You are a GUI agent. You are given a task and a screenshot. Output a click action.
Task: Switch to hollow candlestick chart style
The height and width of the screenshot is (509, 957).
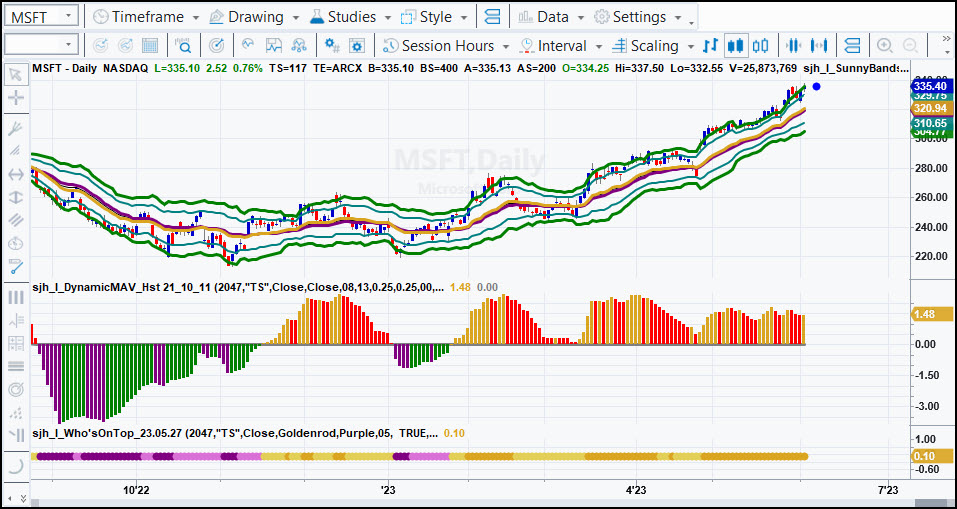[x=760, y=46]
